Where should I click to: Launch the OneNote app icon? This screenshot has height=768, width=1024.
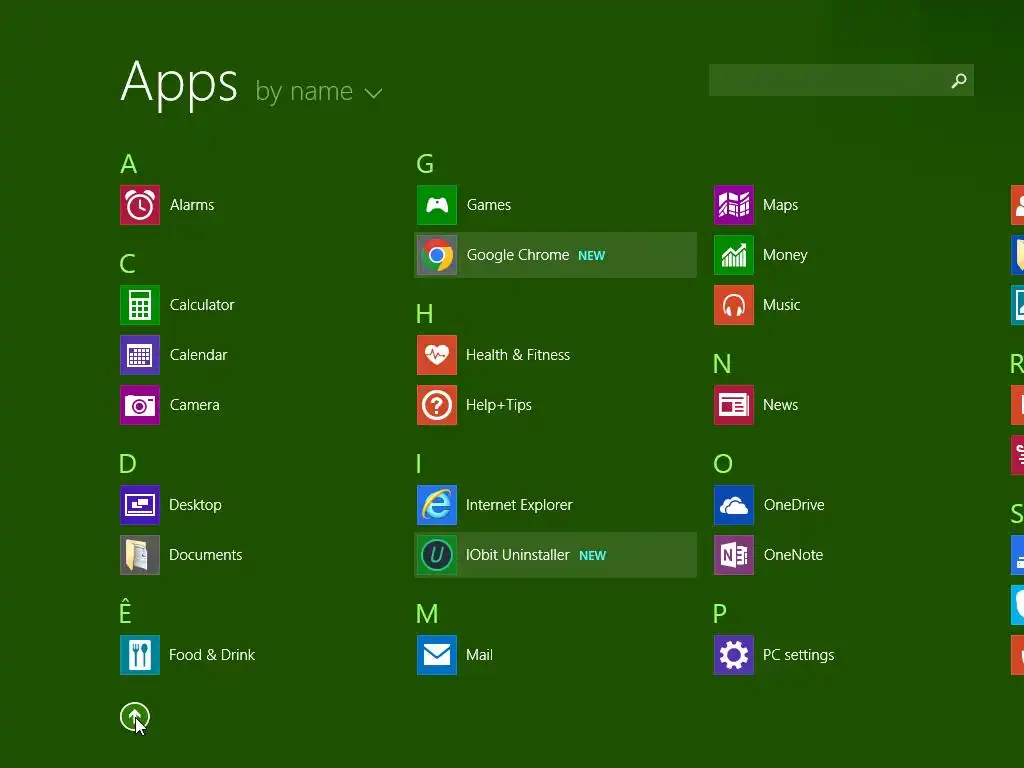pos(734,555)
